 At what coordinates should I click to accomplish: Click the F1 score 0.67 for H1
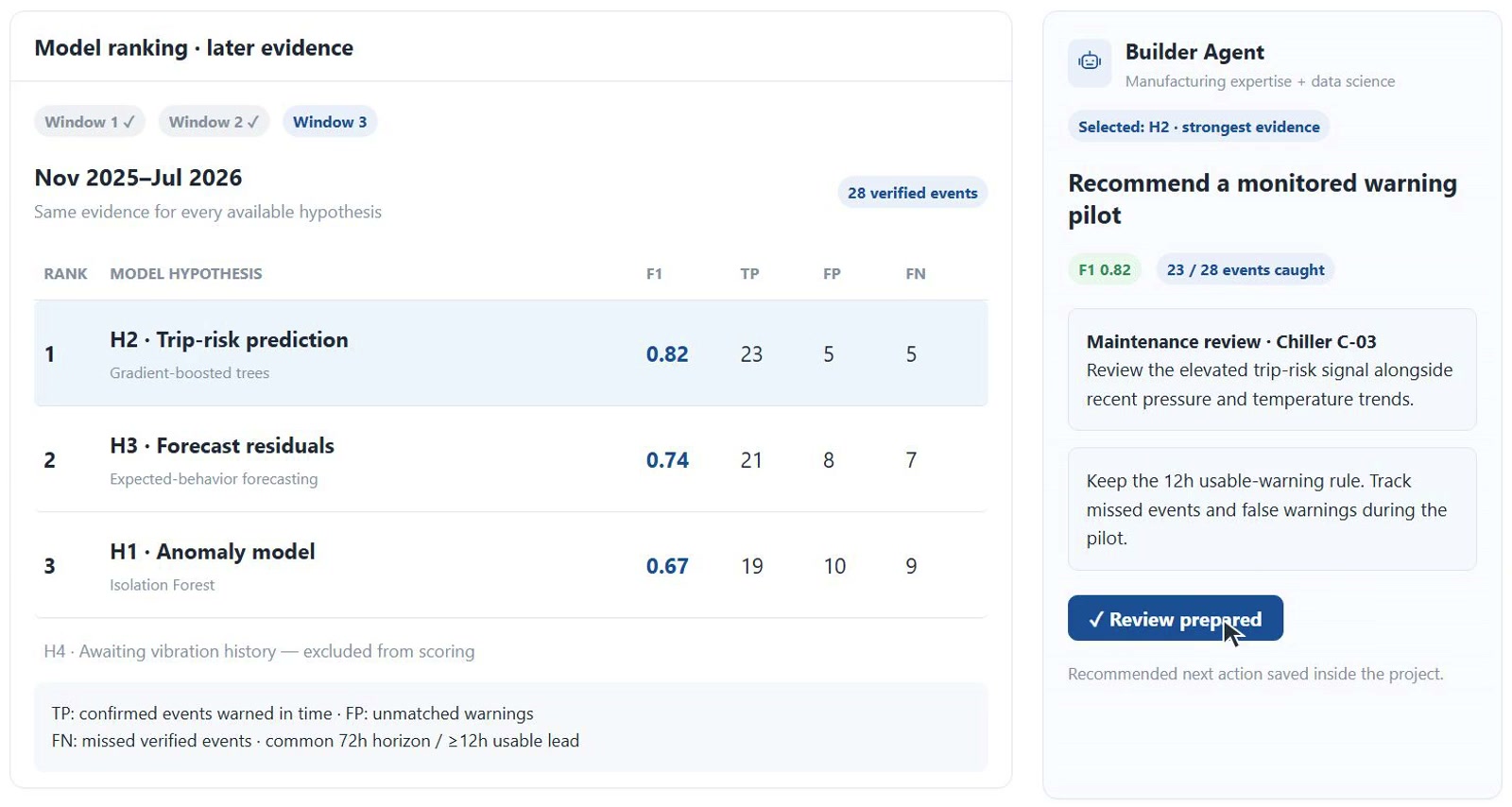667,566
